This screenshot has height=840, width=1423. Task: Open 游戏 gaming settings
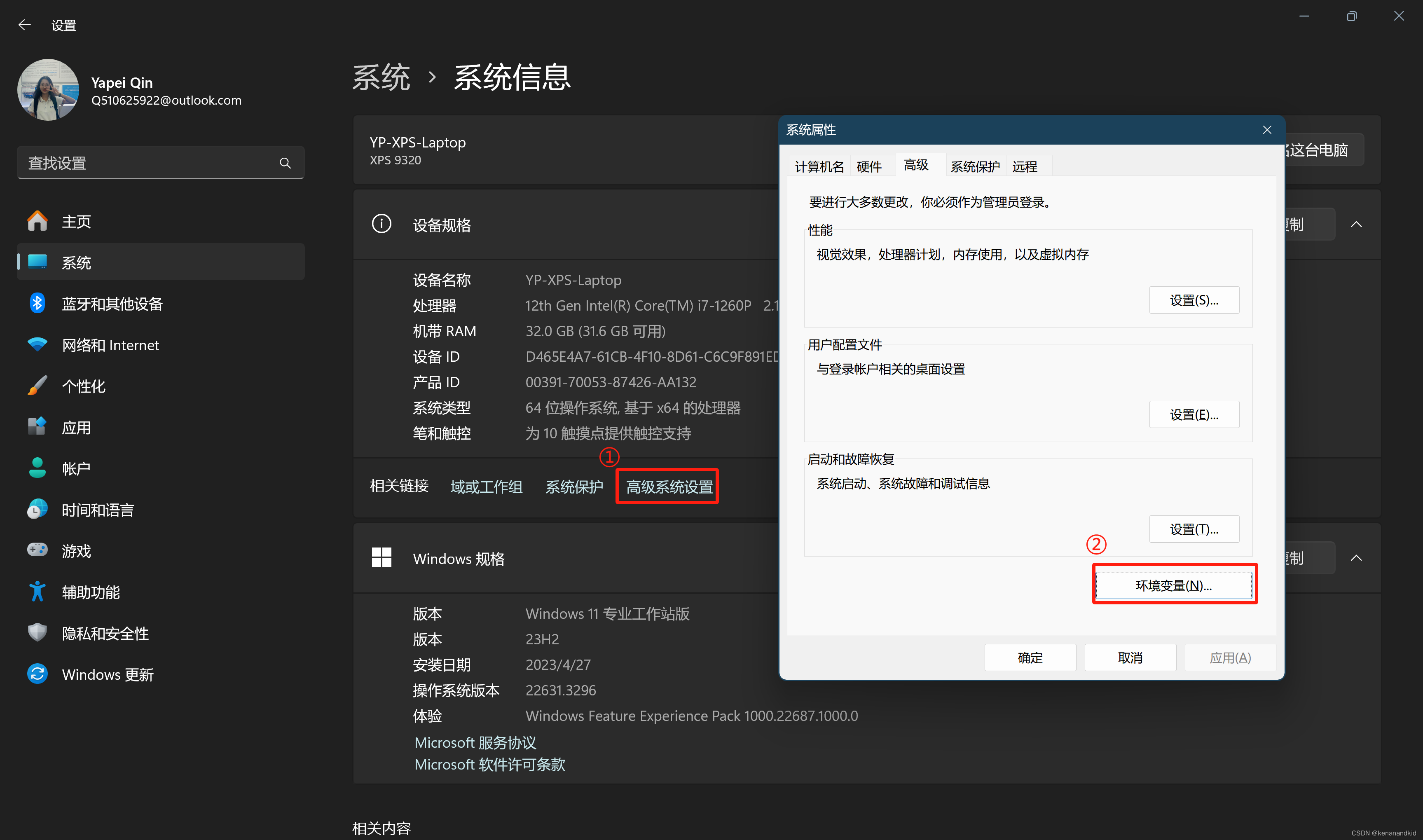click(161, 551)
